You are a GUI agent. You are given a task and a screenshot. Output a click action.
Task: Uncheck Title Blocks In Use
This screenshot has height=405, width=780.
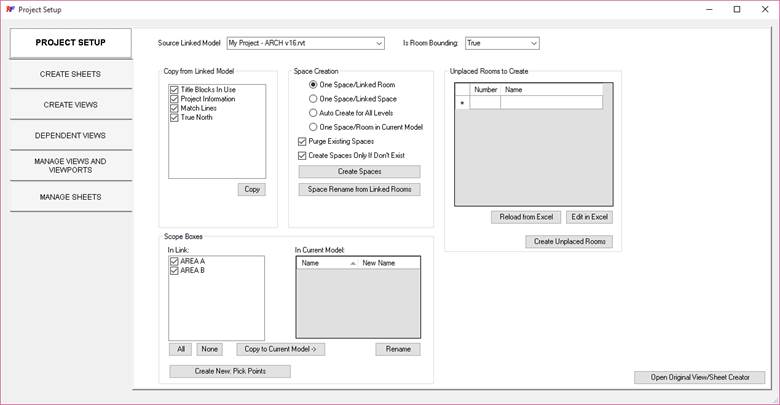click(174, 90)
